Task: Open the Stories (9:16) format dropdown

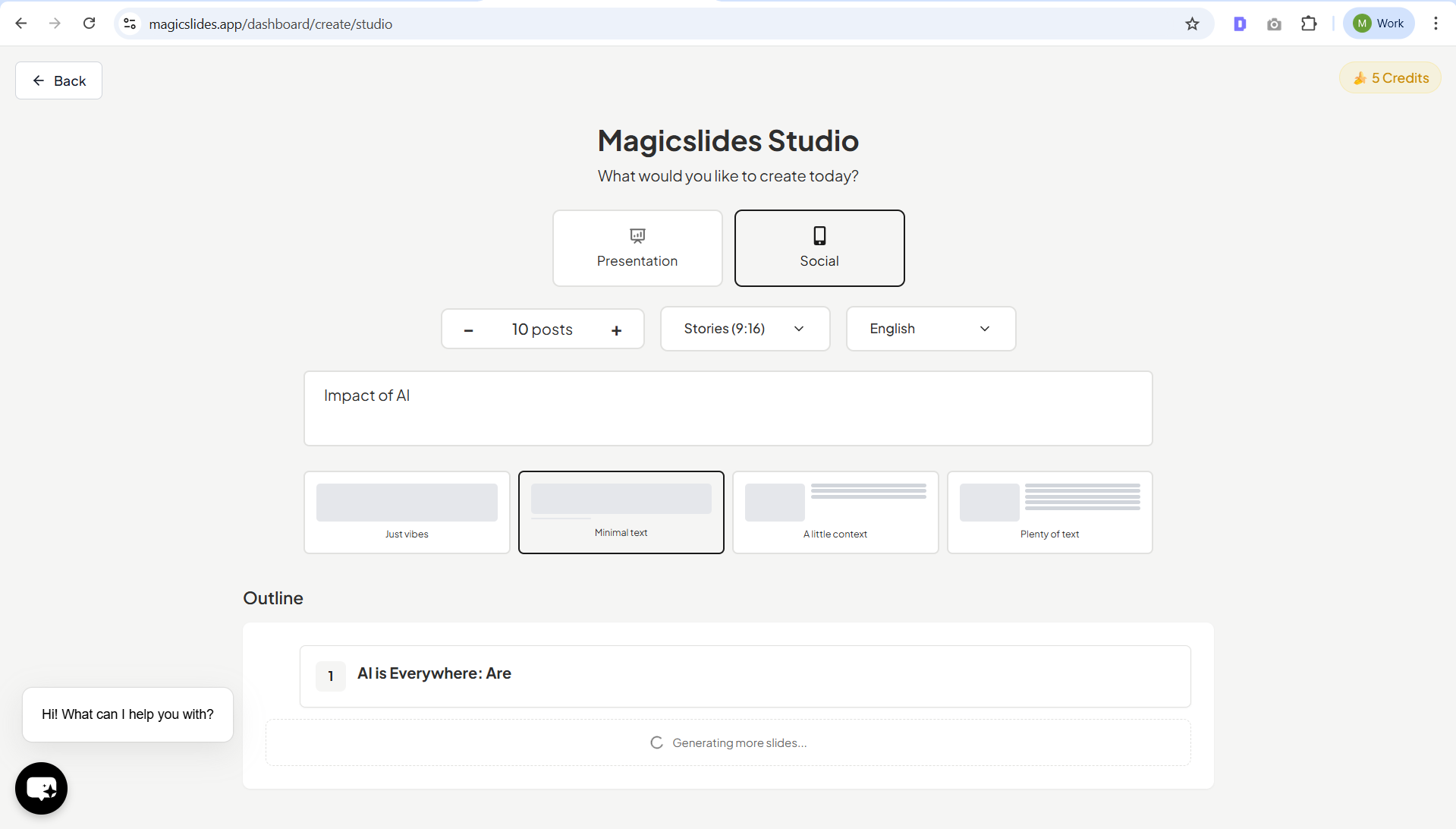Action: point(745,329)
